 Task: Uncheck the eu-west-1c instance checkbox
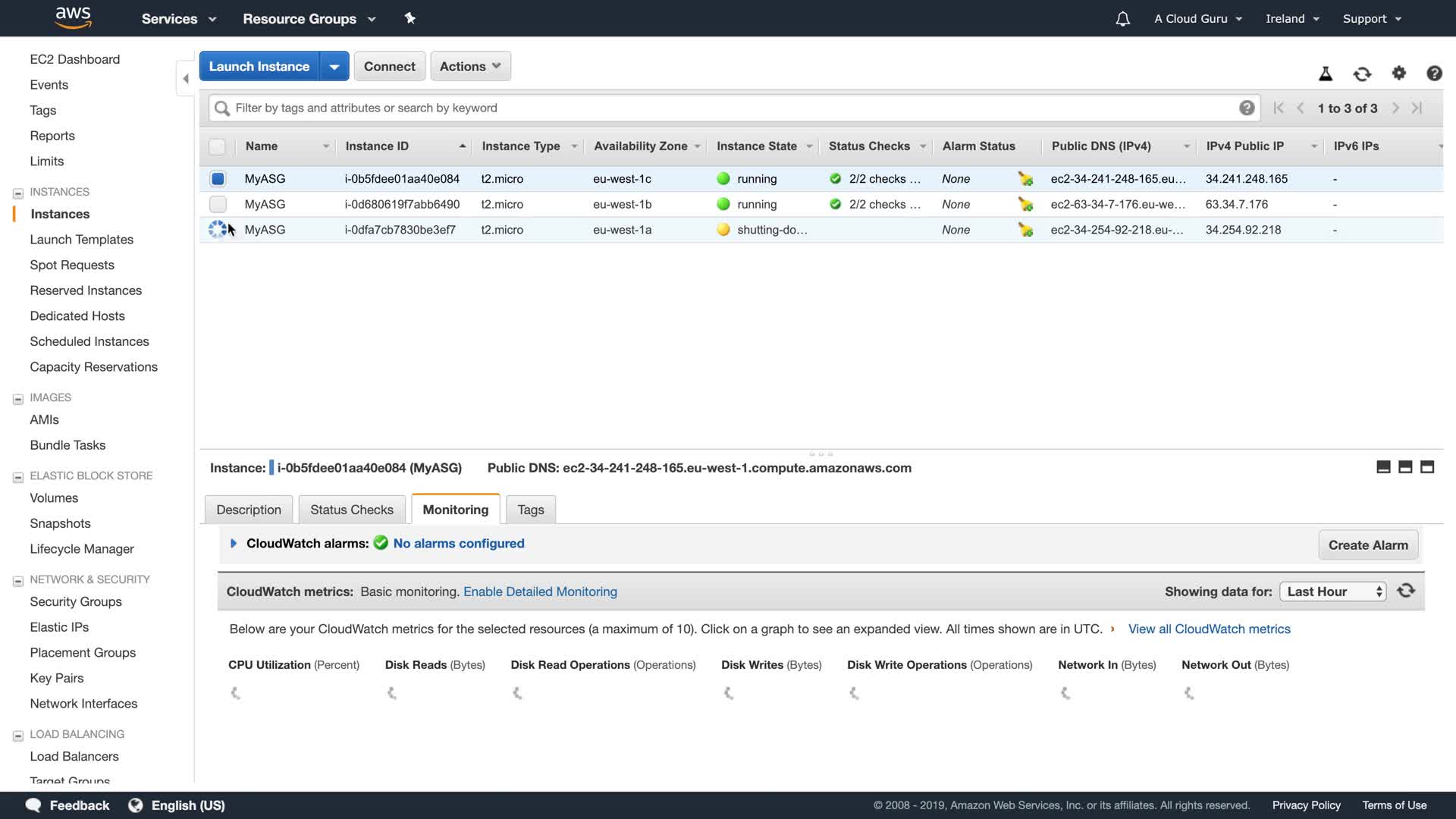coord(218,179)
